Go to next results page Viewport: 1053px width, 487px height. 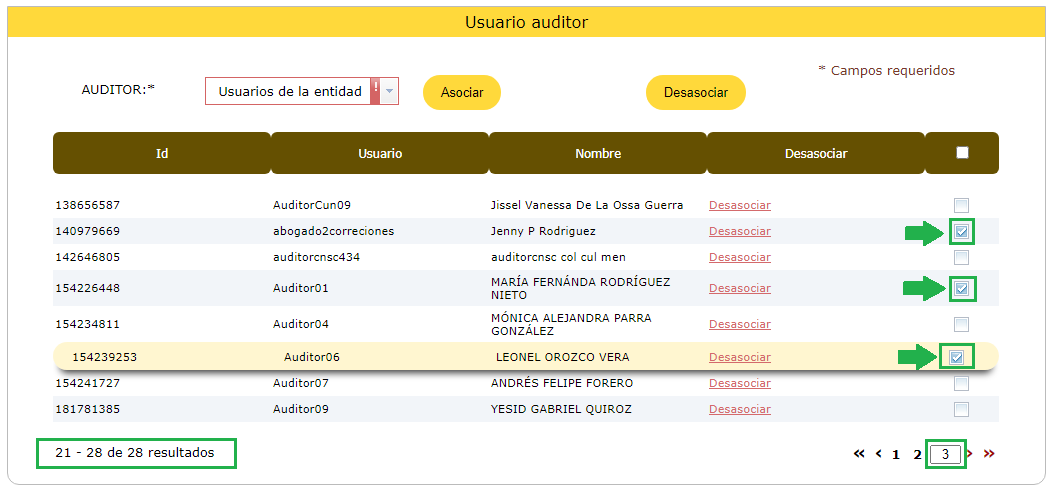(970, 454)
